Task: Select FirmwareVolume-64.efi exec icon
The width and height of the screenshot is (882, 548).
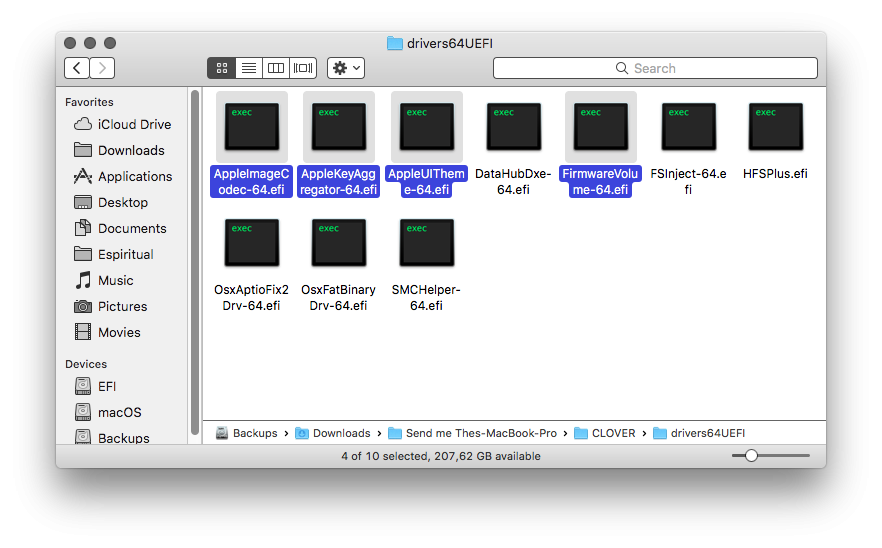Action: click(601, 127)
